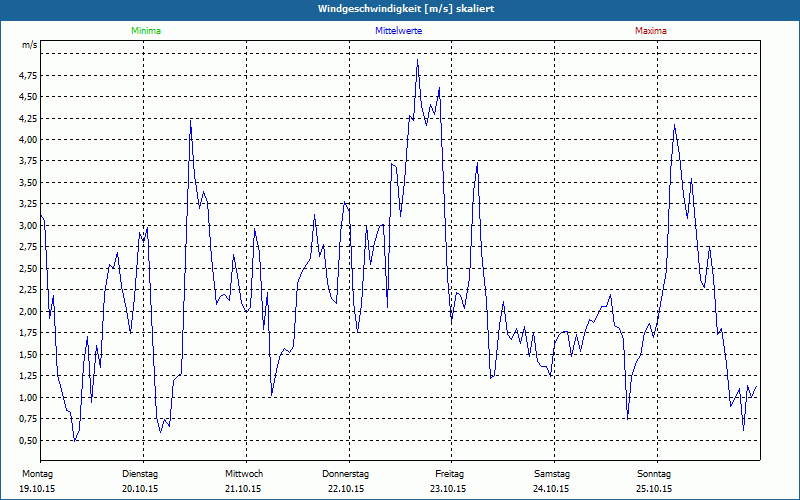Click the 3,50 y-axis value
Viewport: 800px width, 500px height.
tap(29, 183)
